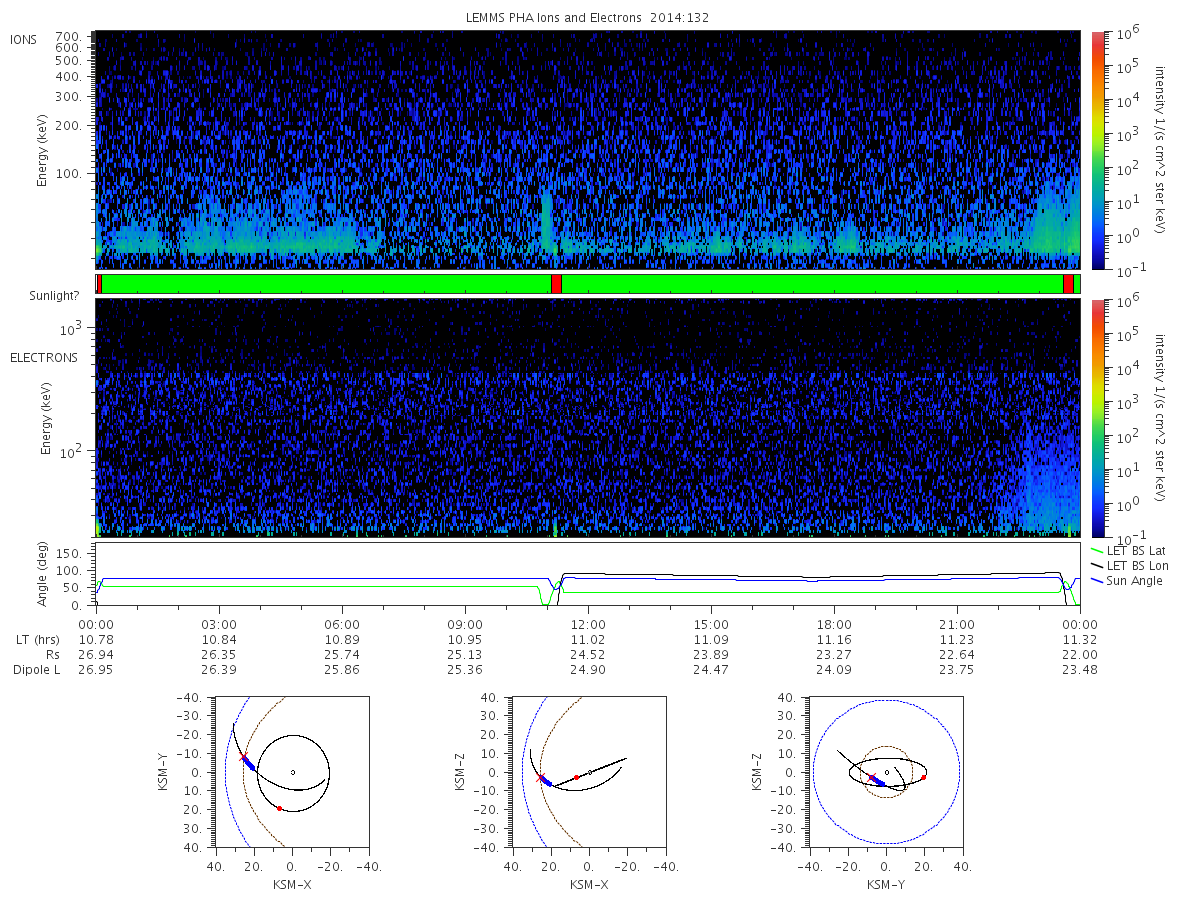Click the red sunlight segment at the right end
Screen dimensions: 1200x900
pos(1068,284)
